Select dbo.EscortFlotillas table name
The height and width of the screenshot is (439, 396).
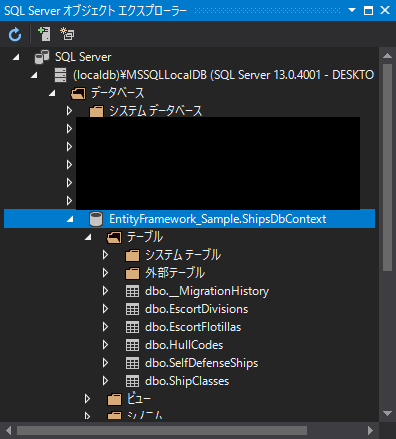[x=193, y=327]
